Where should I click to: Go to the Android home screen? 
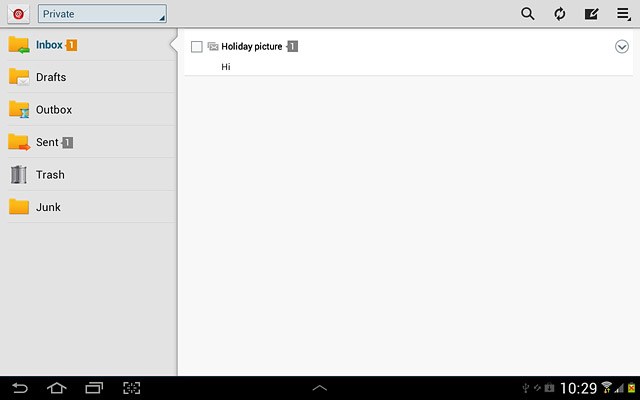point(57,388)
